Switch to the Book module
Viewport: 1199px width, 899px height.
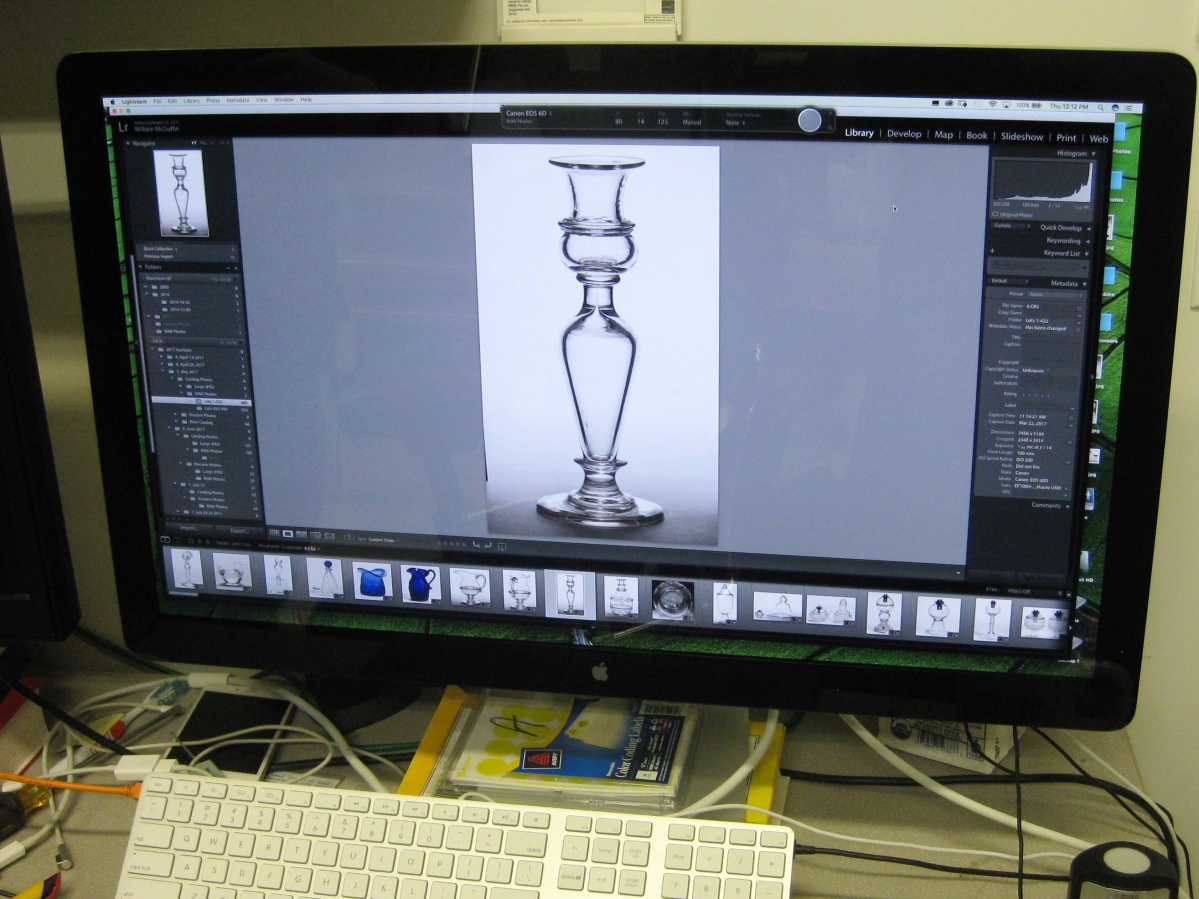click(976, 135)
